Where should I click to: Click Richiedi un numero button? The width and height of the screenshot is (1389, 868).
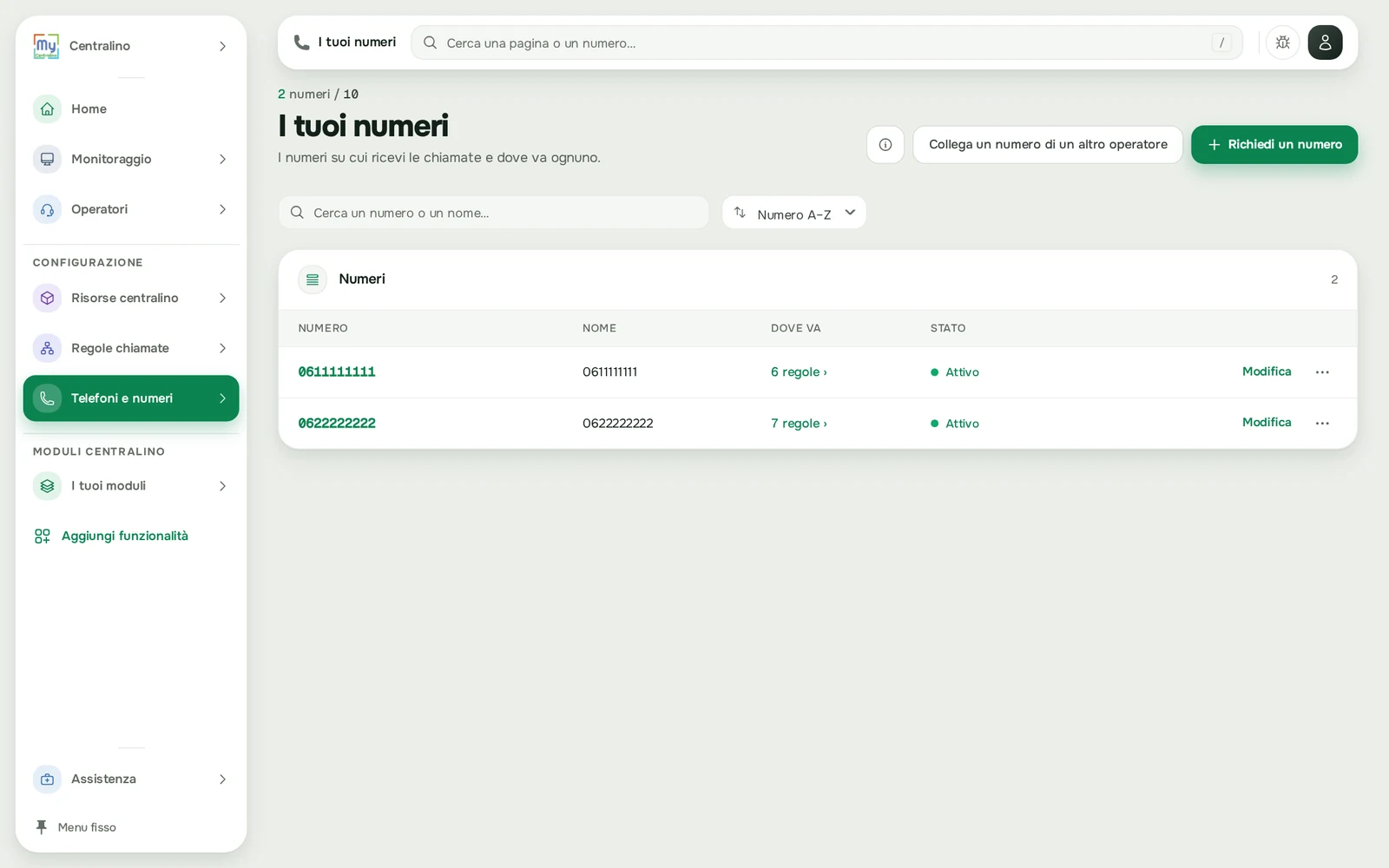1274,145
